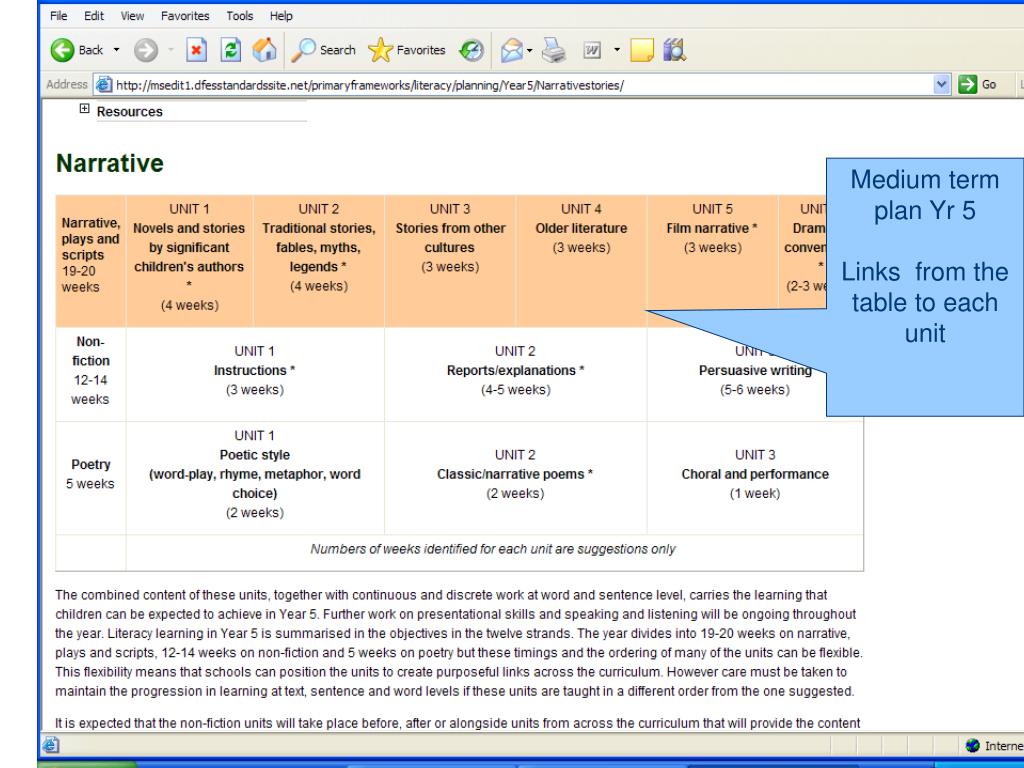
Task: Open Novels and stories by significant children's authors
Action: click(x=189, y=248)
